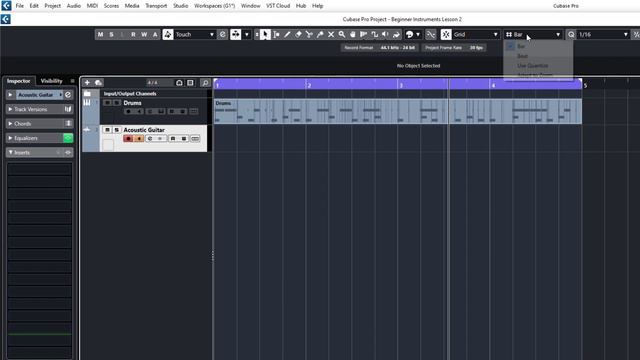640x360 pixels.
Task: Toggle Equalizers bypass green button
Action: 68,138
